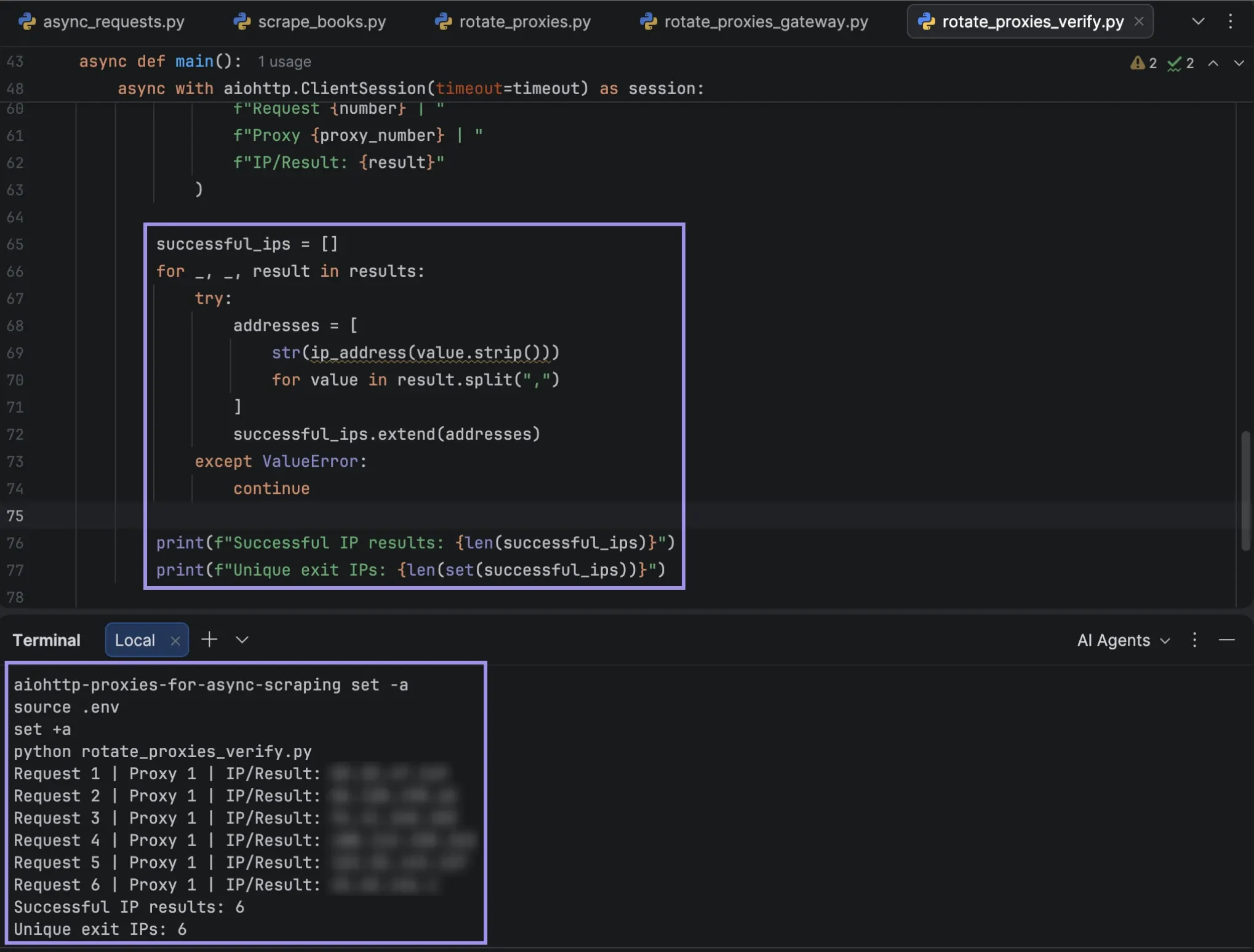1254x952 pixels.
Task: Hide the Terminal tool window
Action: tap(1226, 640)
